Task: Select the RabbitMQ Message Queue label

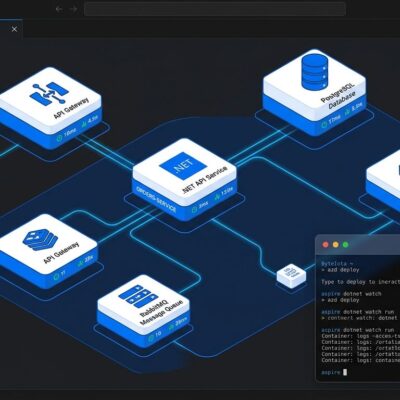Action: click(161, 313)
